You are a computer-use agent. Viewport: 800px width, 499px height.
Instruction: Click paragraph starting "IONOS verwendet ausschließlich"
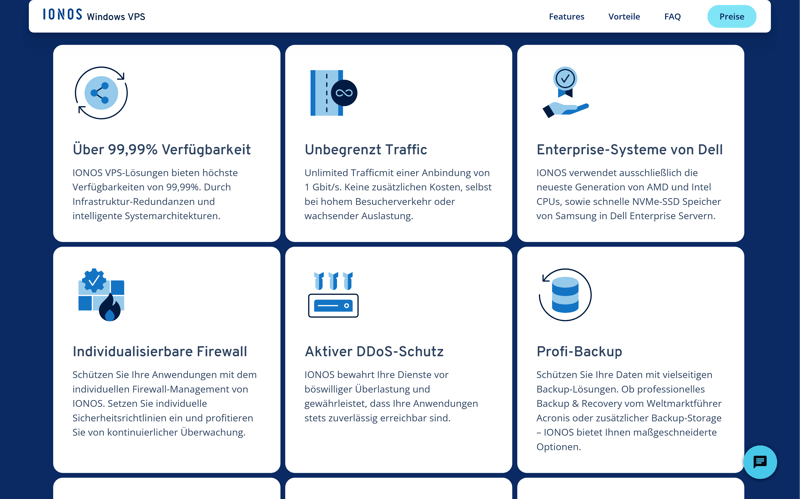[x=629, y=194]
